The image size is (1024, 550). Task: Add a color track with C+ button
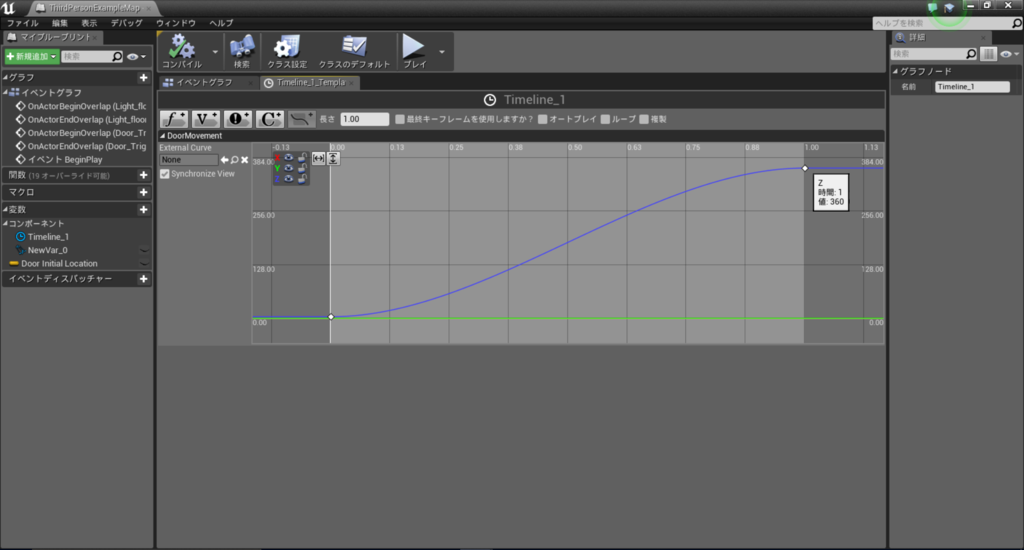coord(269,119)
